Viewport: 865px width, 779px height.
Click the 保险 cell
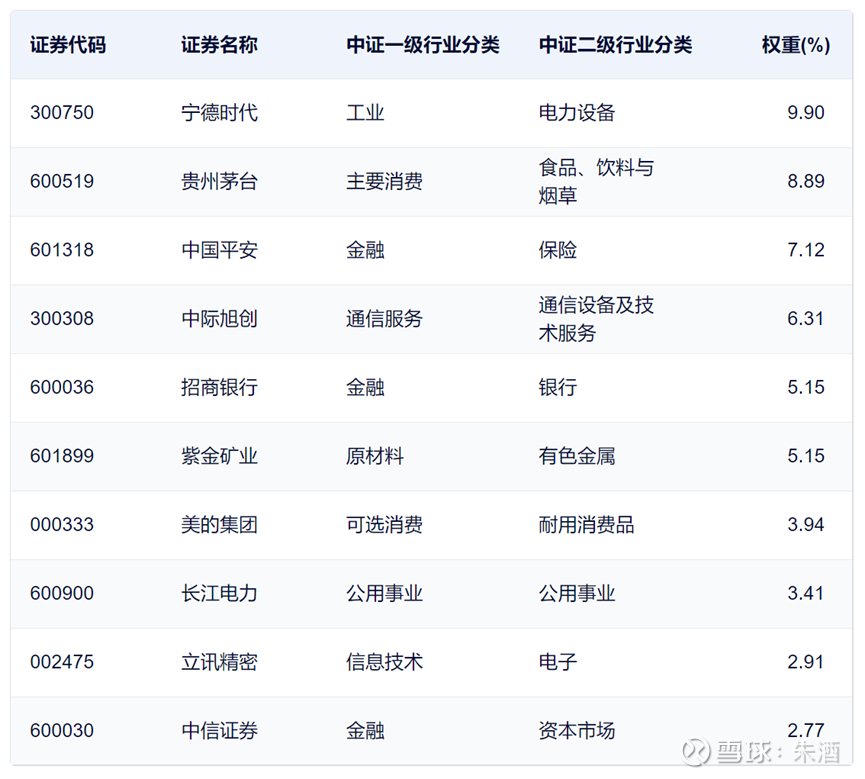coord(558,250)
